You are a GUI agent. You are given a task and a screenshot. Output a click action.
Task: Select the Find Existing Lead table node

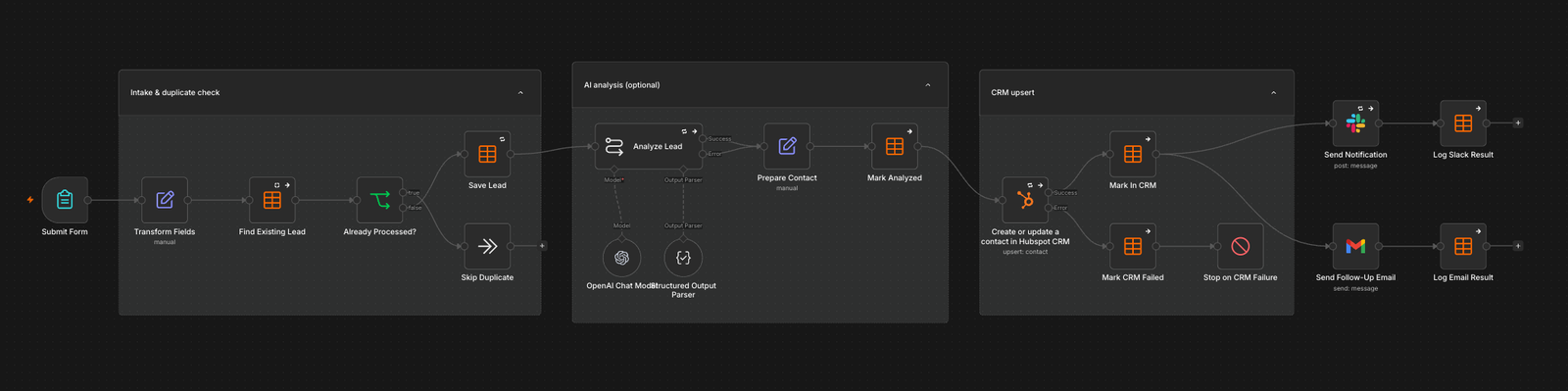272,200
